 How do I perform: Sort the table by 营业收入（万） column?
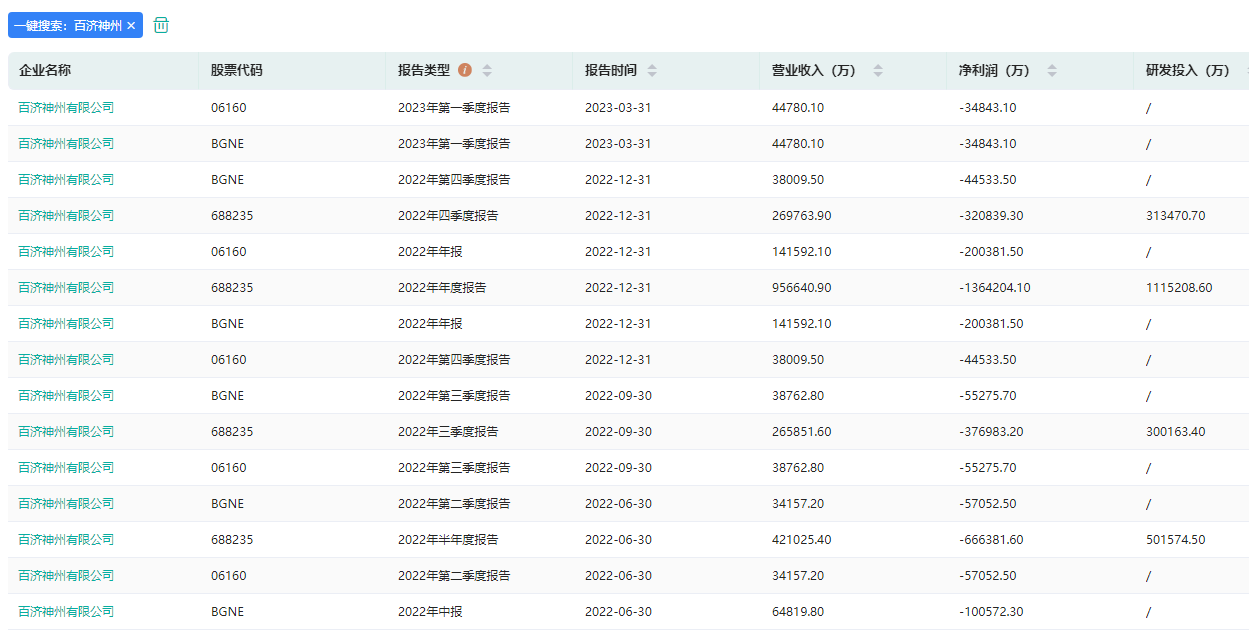click(x=878, y=70)
